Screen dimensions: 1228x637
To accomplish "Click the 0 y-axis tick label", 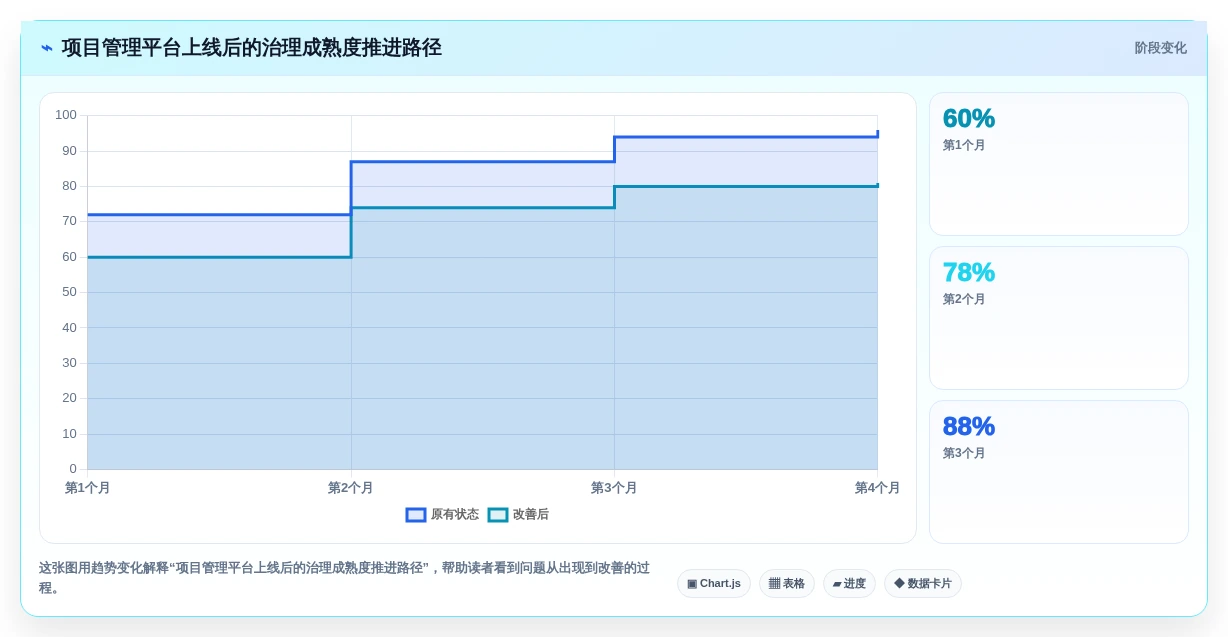I will 73,469.
